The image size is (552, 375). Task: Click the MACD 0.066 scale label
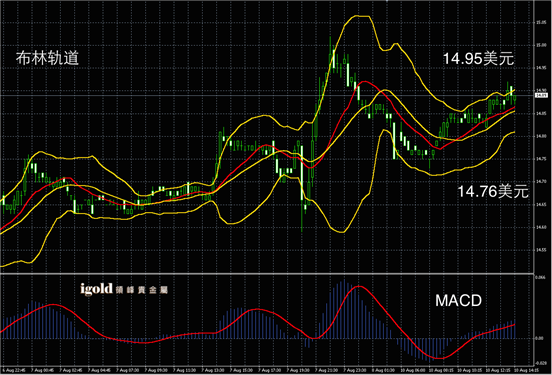[x=540, y=277]
